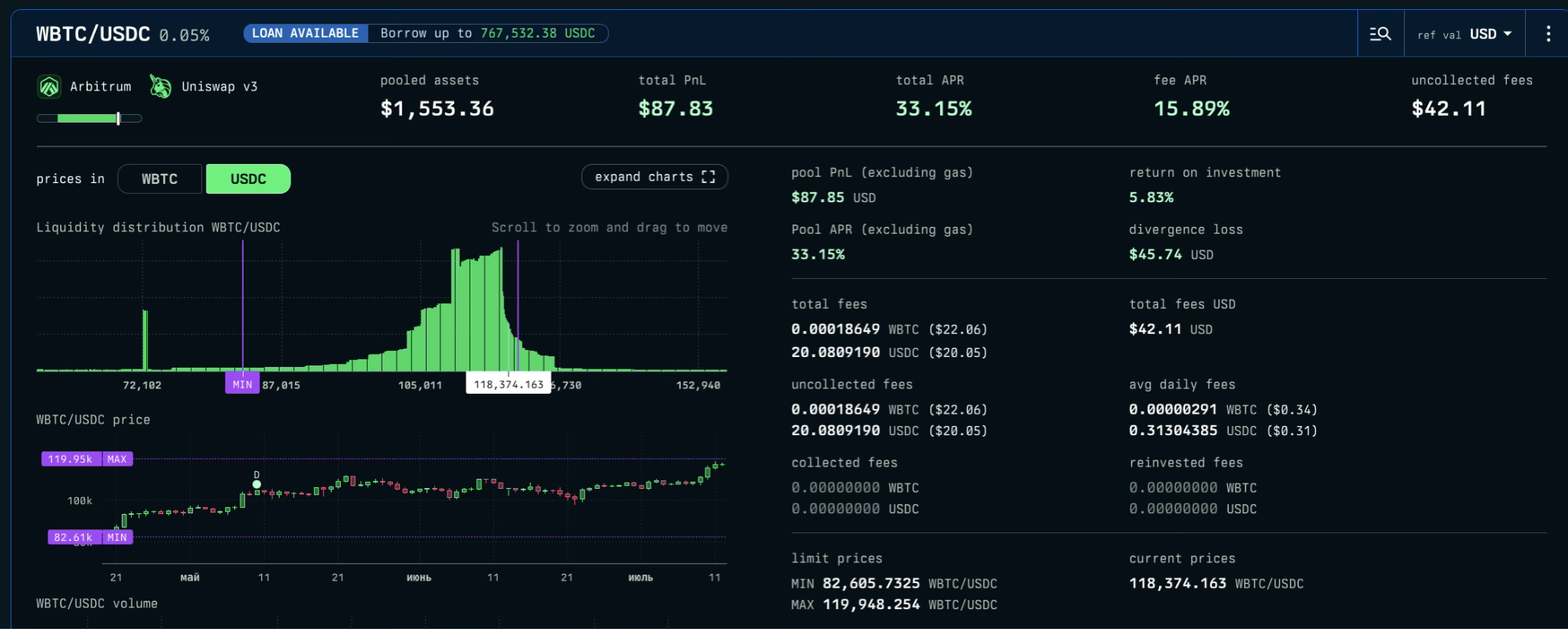This screenshot has height=629, width=1568.
Task: Switch prices to WBTC
Action: (x=159, y=179)
